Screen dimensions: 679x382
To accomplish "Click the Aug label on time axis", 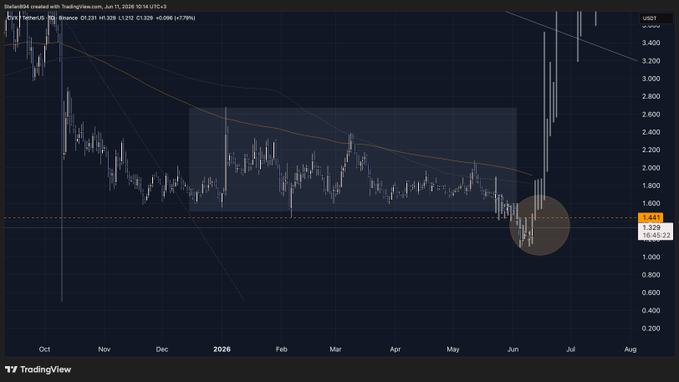I will 630,349.
